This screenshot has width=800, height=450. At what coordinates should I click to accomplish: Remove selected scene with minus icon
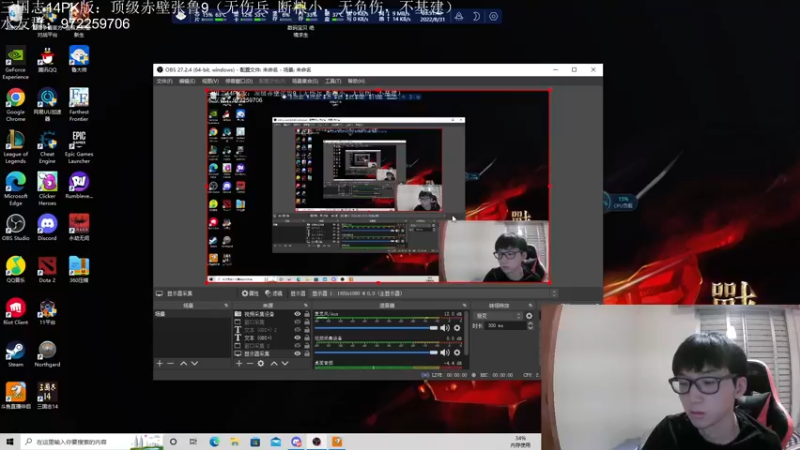[170, 363]
